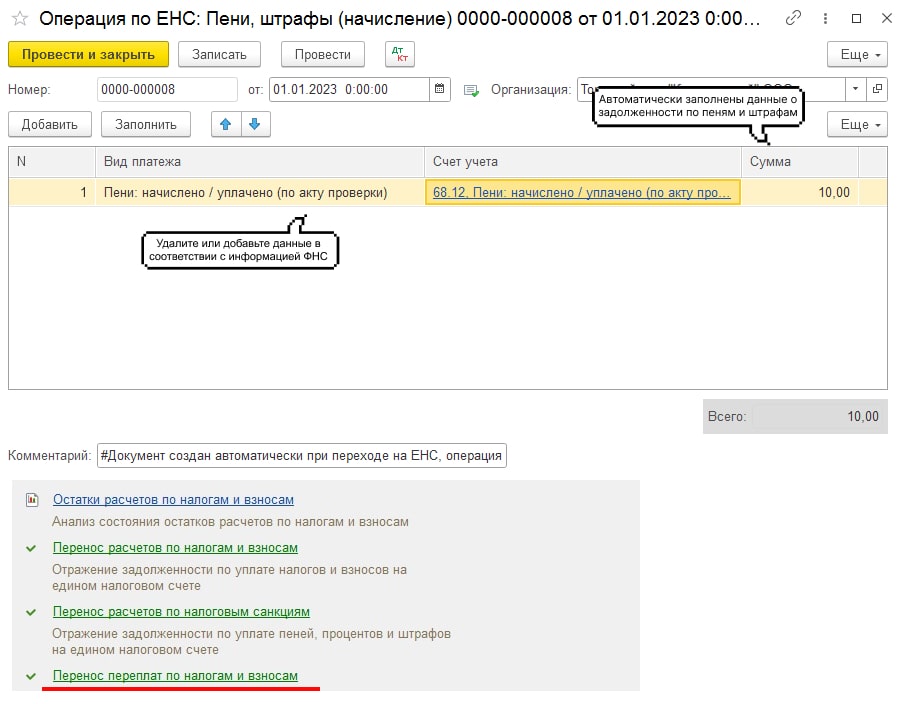Add document to favorites with star icon
Image resolution: width=900 pixels, height=704 pixels.
(19, 18)
